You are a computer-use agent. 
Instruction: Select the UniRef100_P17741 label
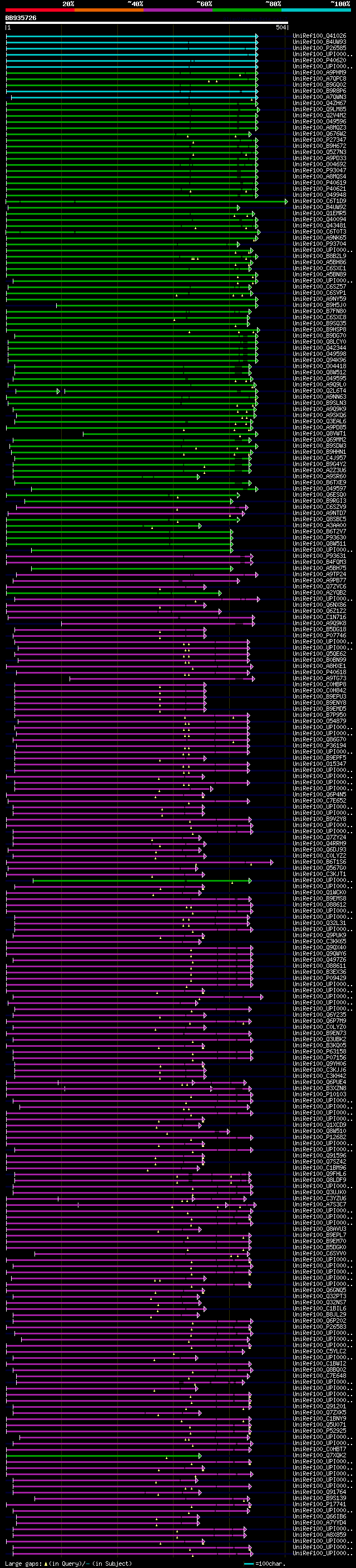(x=319, y=1504)
